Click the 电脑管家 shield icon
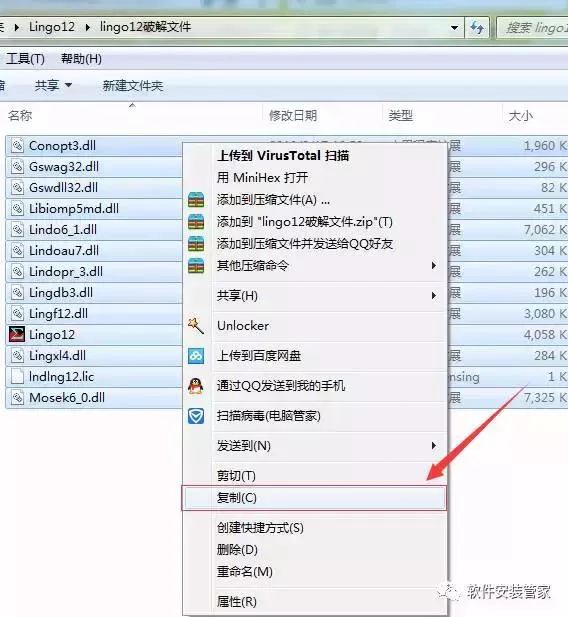 click(196, 416)
